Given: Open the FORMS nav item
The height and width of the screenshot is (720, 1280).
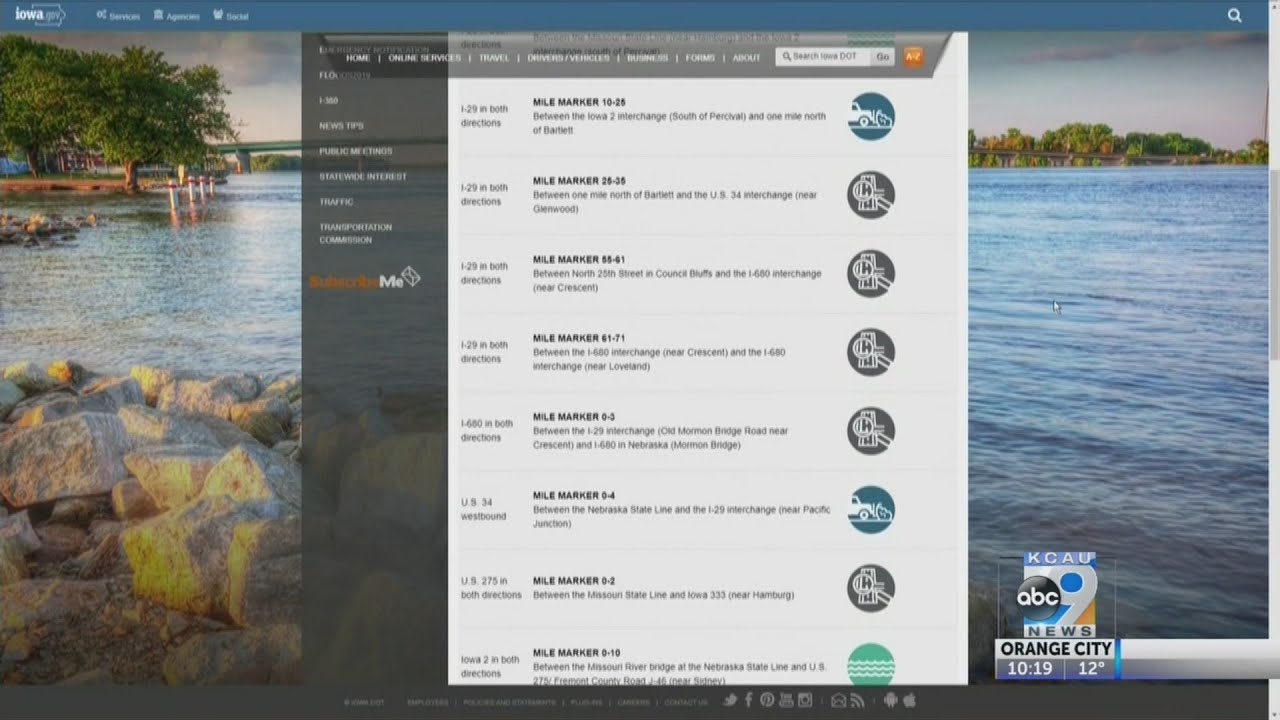Looking at the screenshot, I should click(700, 58).
